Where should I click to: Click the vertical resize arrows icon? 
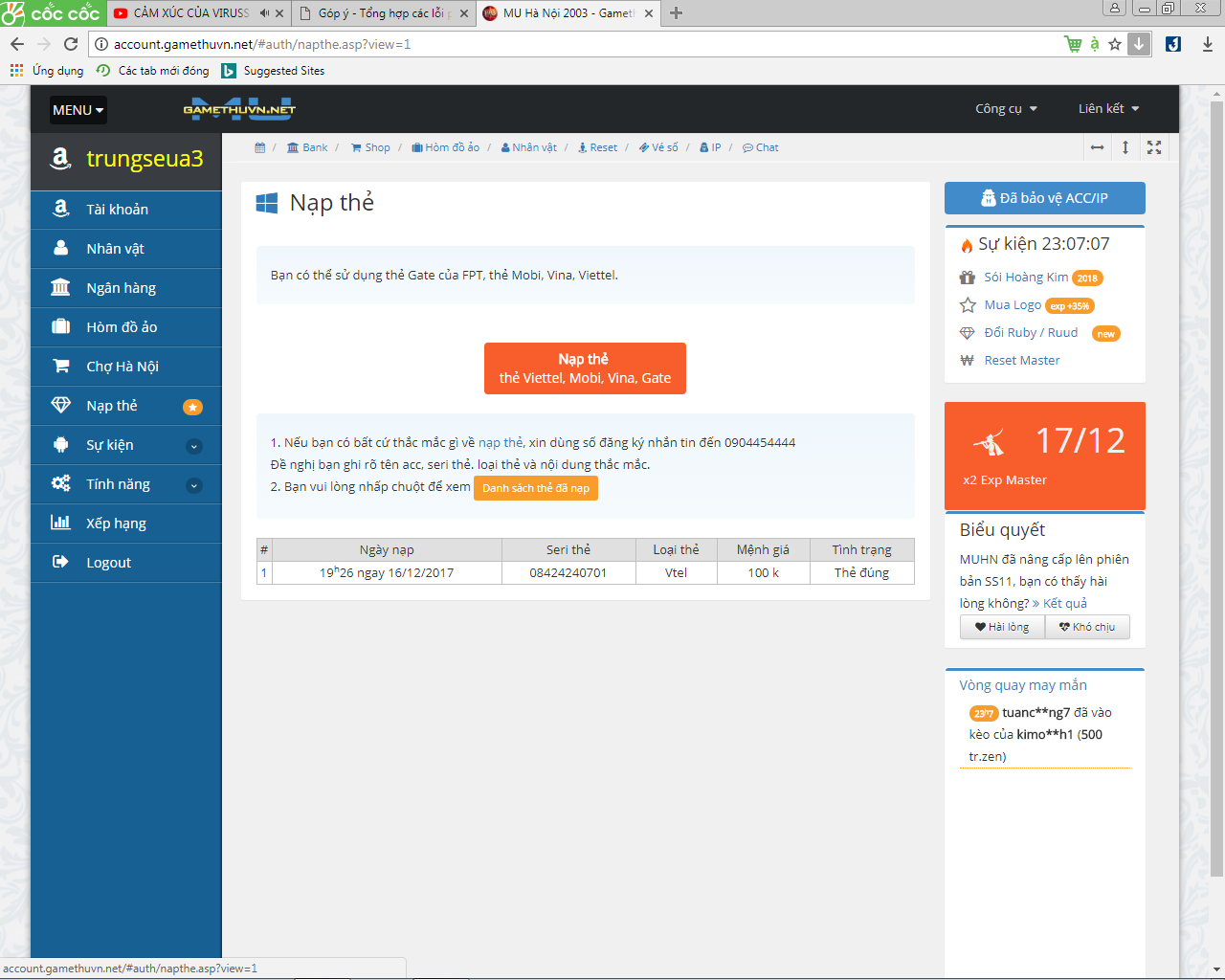click(x=1125, y=147)
